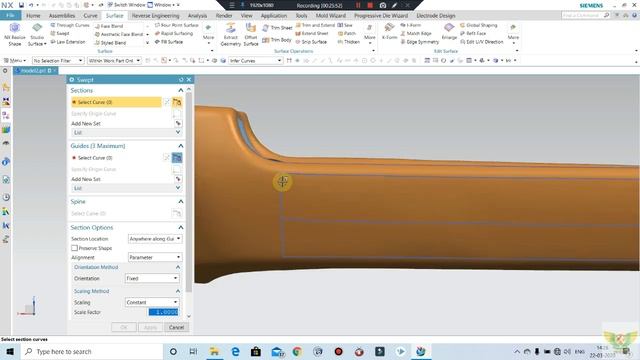Open the Patch command
The width and height of the screenshot is (640, 360).
(x=347, y=33)
